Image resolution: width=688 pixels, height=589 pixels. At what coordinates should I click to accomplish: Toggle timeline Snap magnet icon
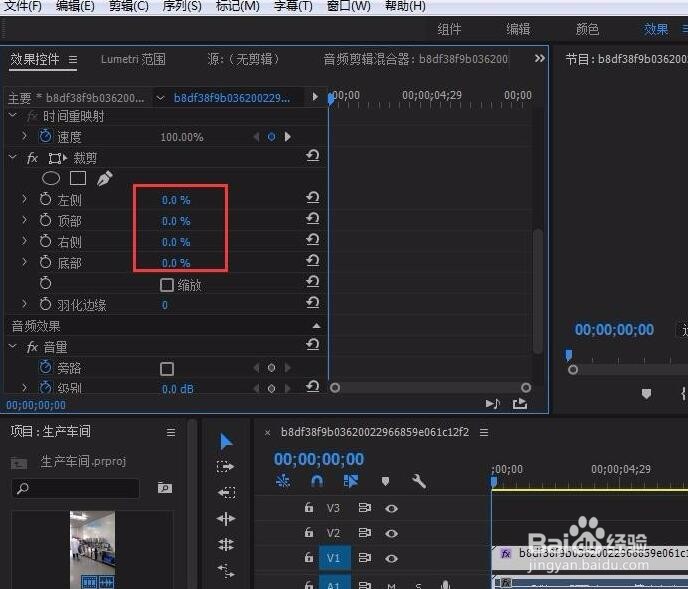click(x=317, y=481)
